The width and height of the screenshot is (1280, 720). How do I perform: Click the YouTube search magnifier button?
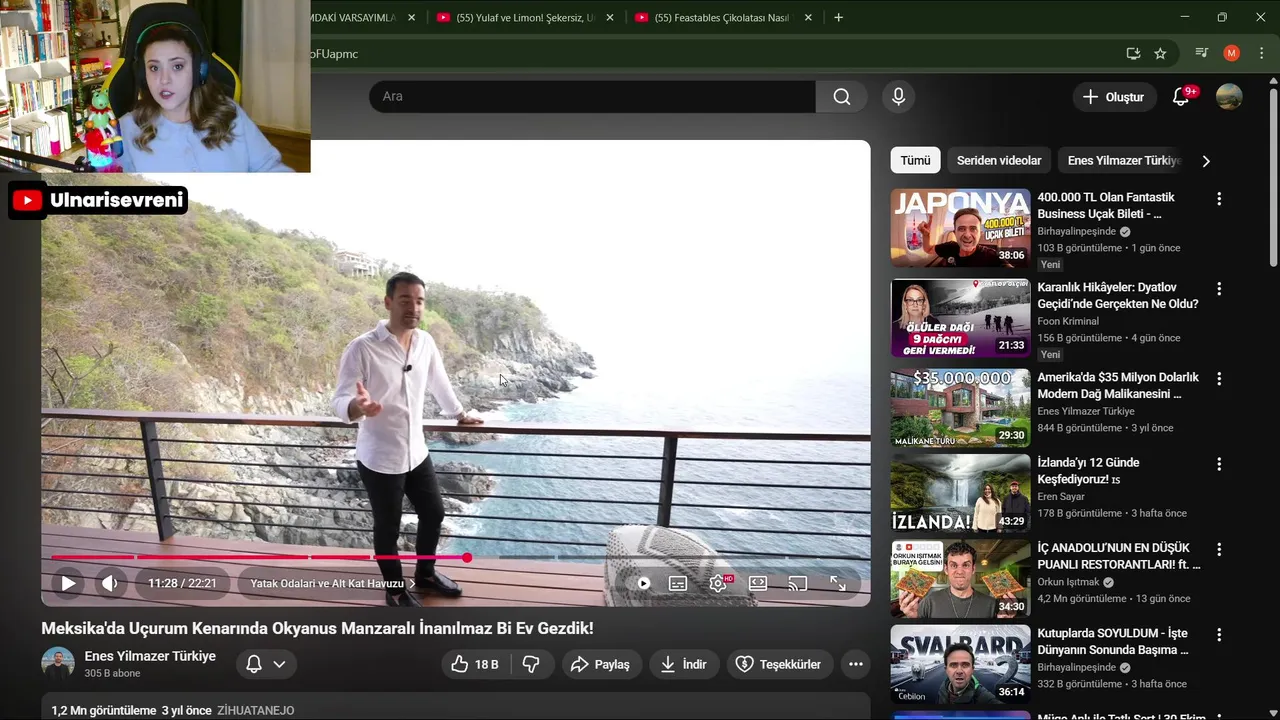tap(842, 97)
